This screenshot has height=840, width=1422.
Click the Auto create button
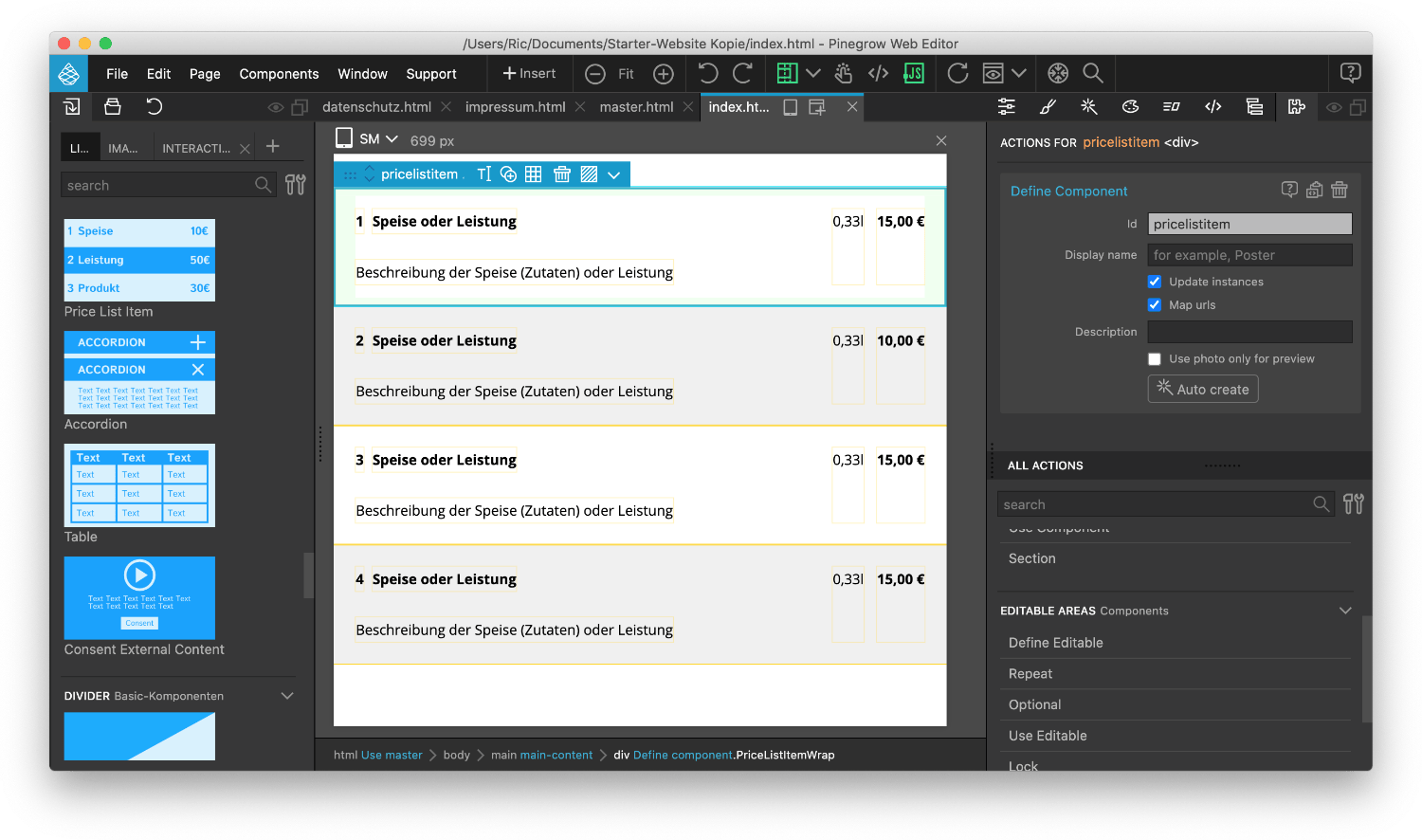coord(1203,389)
